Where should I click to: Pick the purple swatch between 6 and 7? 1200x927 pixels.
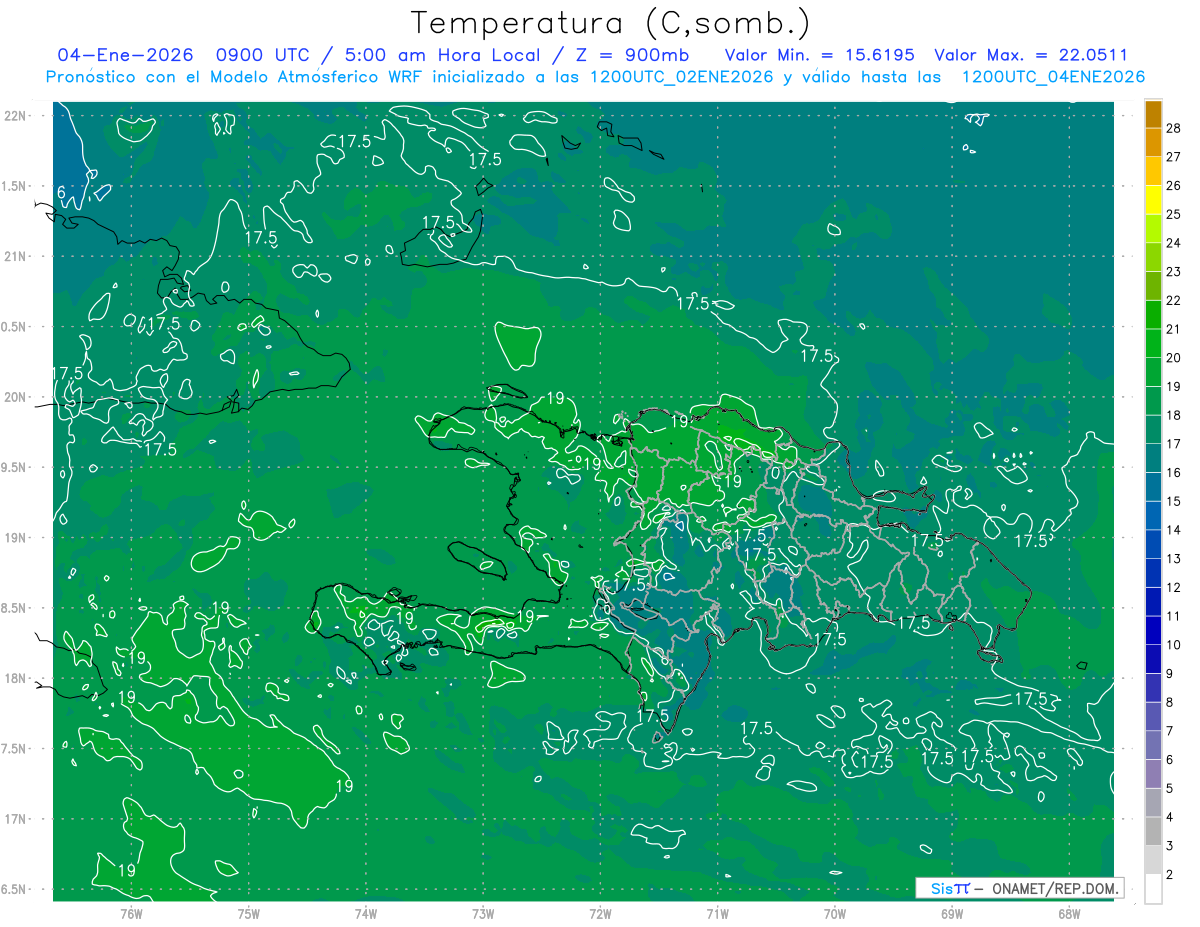[1153, 745]
